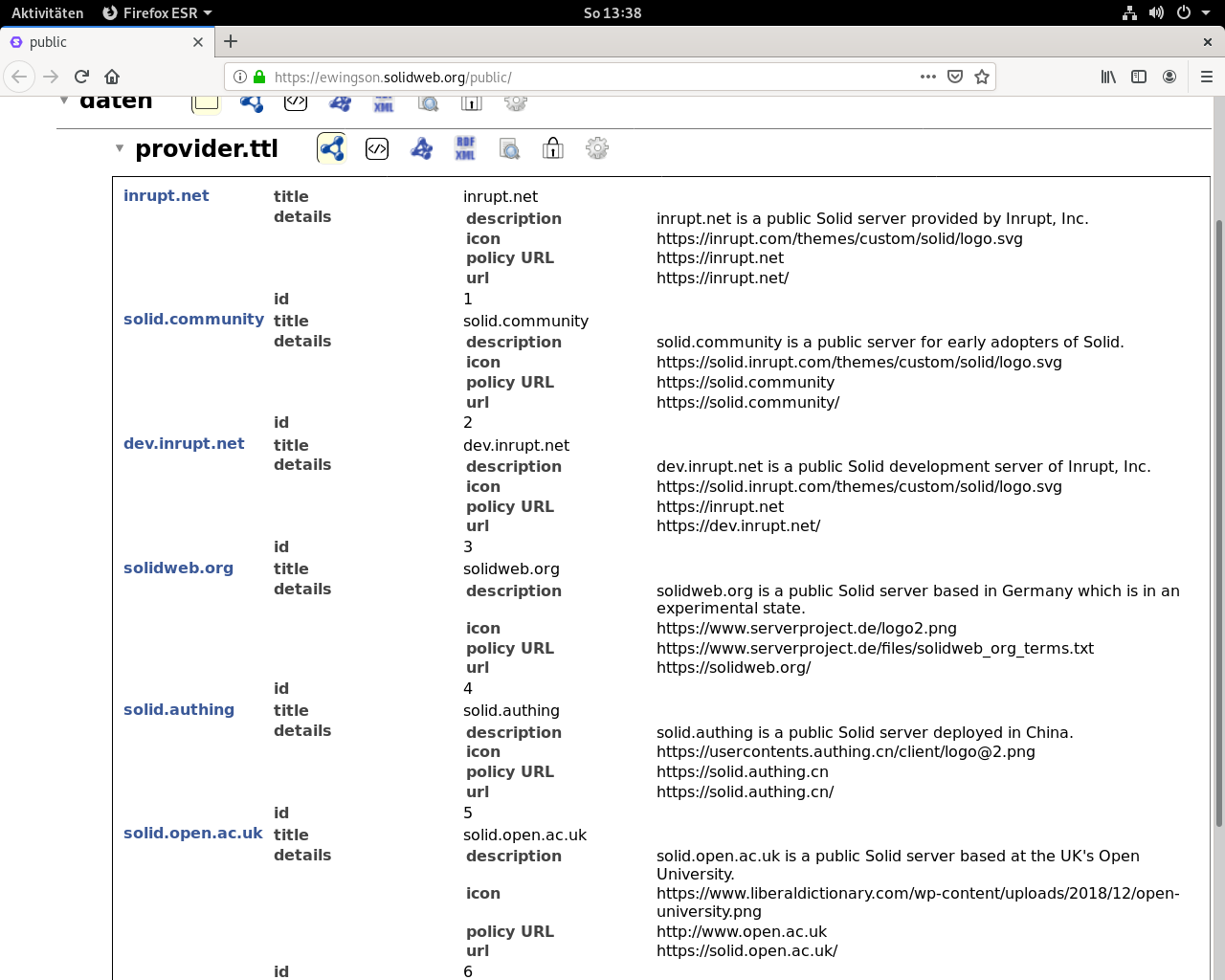Screen dimensions: 1225x980
Task: Click the magnifier document icon beside provider.ttl
Action: [x=509, y=148]
